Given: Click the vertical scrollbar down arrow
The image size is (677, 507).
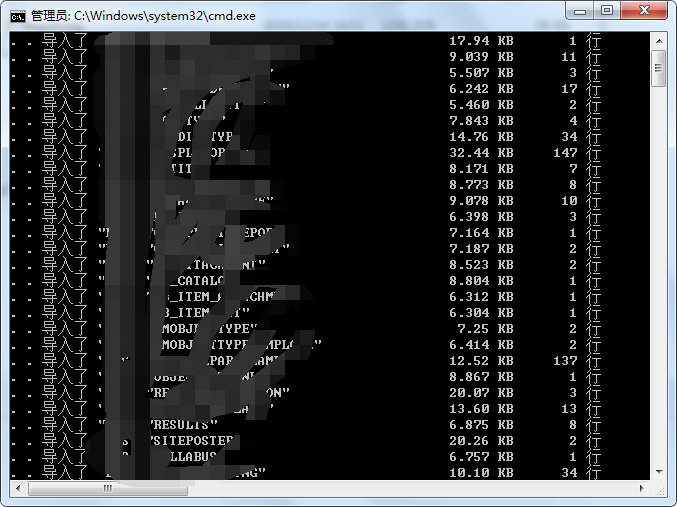Looking at the screenshot, I should pyautogui.click(x=659, y=472).
